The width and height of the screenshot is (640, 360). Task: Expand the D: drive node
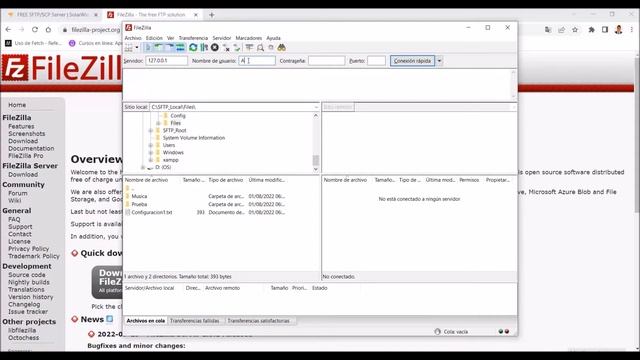point(143,167)
